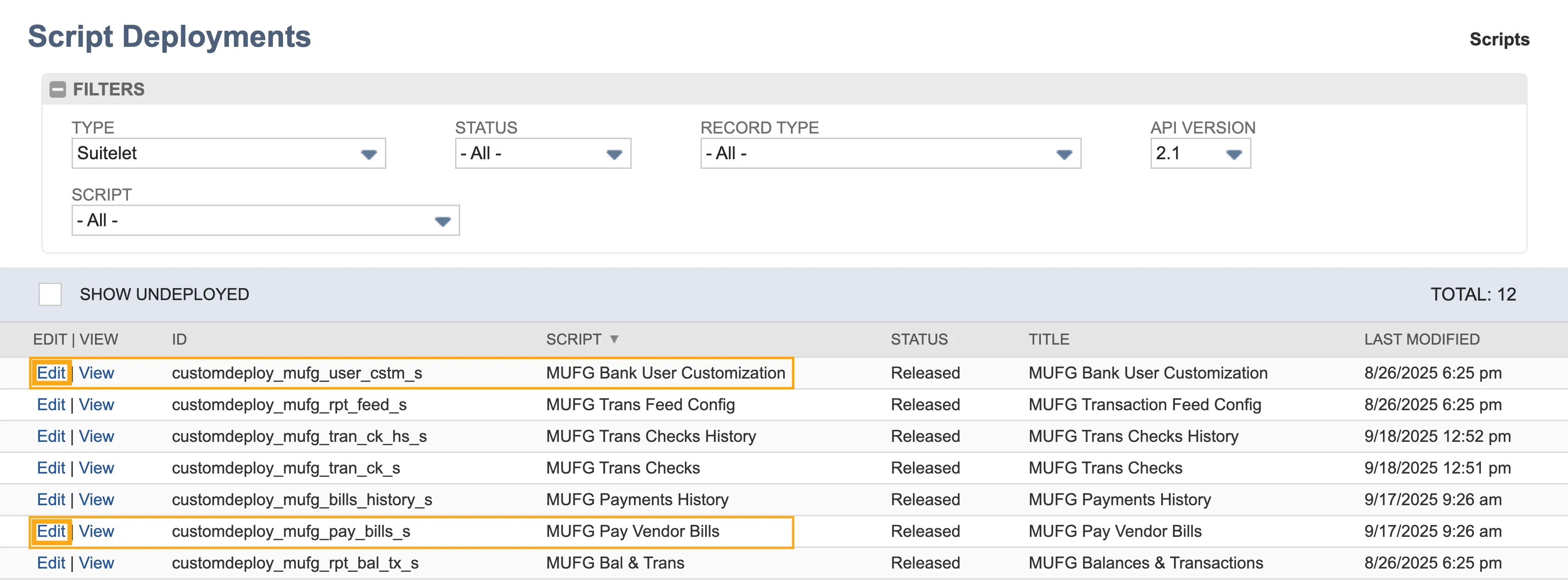Image resolution: width=1568 pixels, height=580 pixels.
Task: Sort by the Last Modified column header
Action: pos(1421,340)
